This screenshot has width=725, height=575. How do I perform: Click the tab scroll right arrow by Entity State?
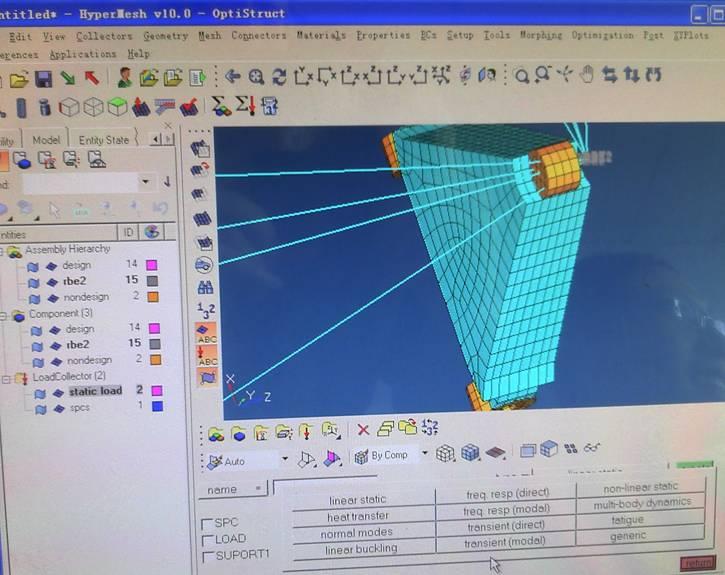point(168,138)
